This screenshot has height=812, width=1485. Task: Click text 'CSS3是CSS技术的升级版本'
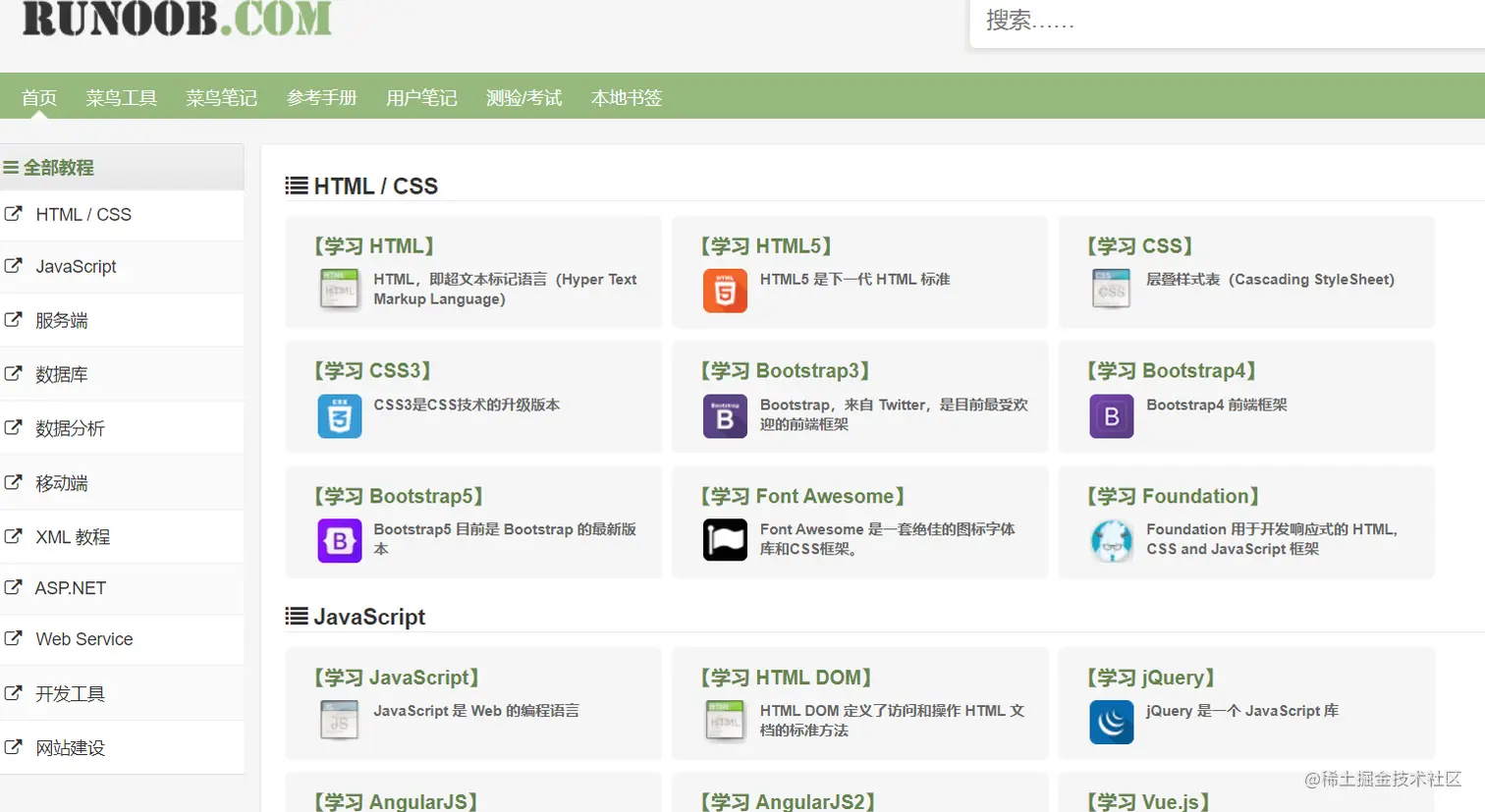point(467,405)
